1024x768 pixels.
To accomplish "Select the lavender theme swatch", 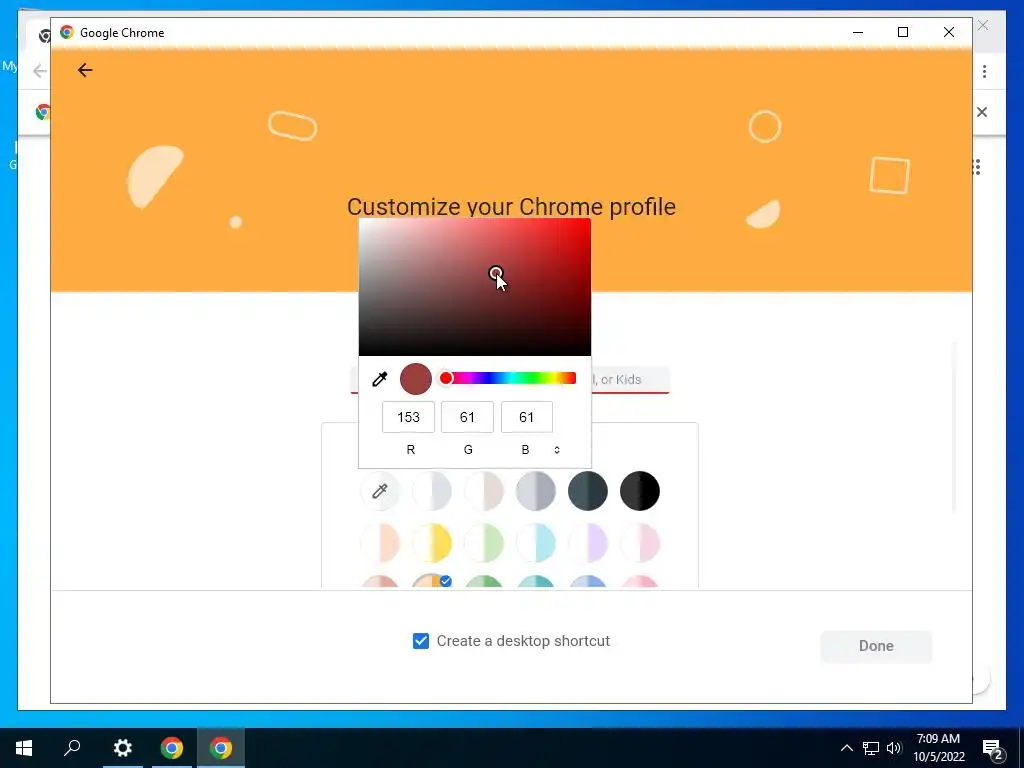I will coord(588,543).
